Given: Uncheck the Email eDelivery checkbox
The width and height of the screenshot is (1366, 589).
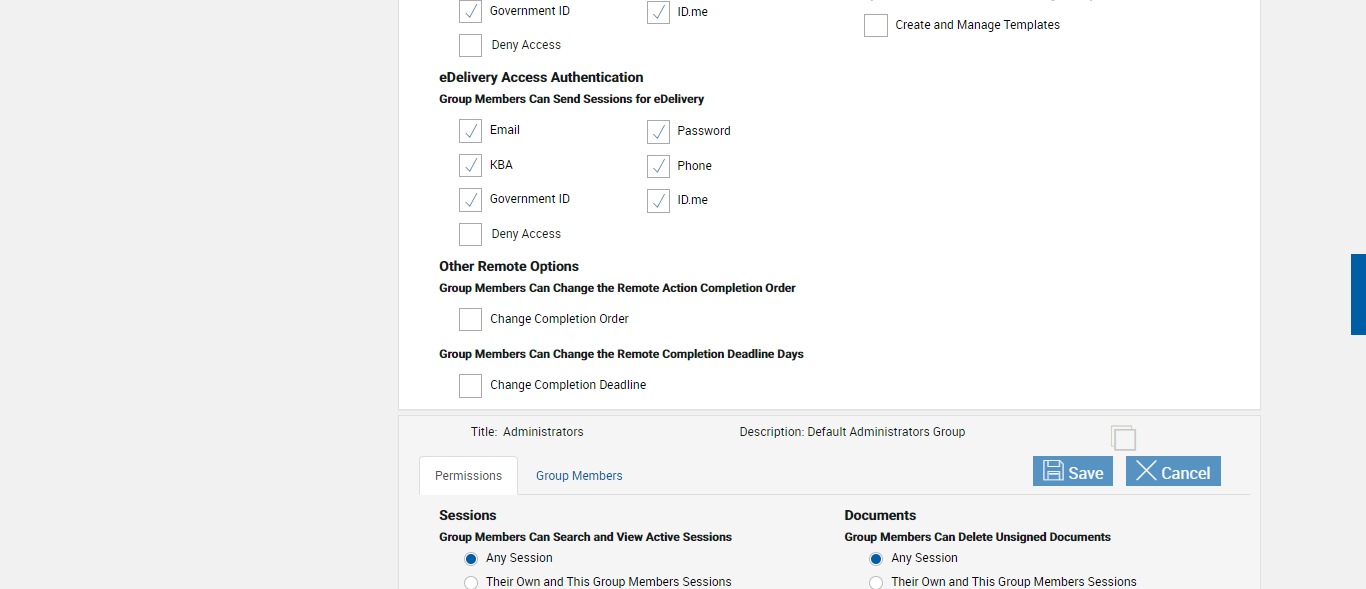Looking at the screenshot, I should coord(471,131).
